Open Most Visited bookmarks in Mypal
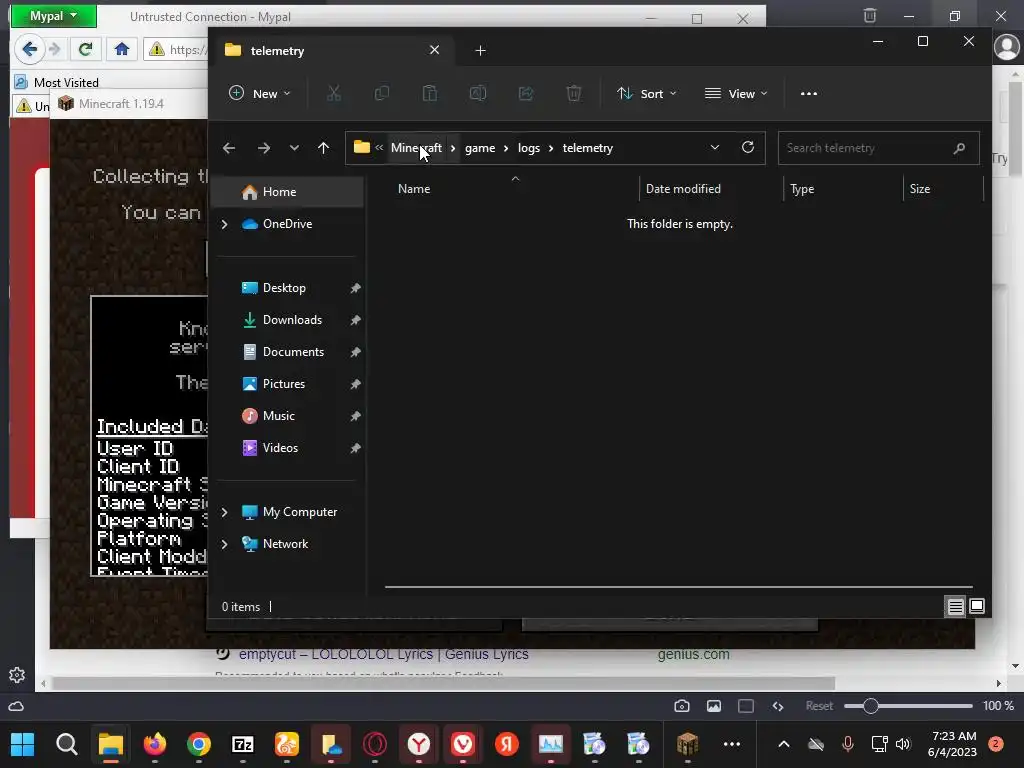1024x768 pixels. pyautogui.click(x=57, y=82)
